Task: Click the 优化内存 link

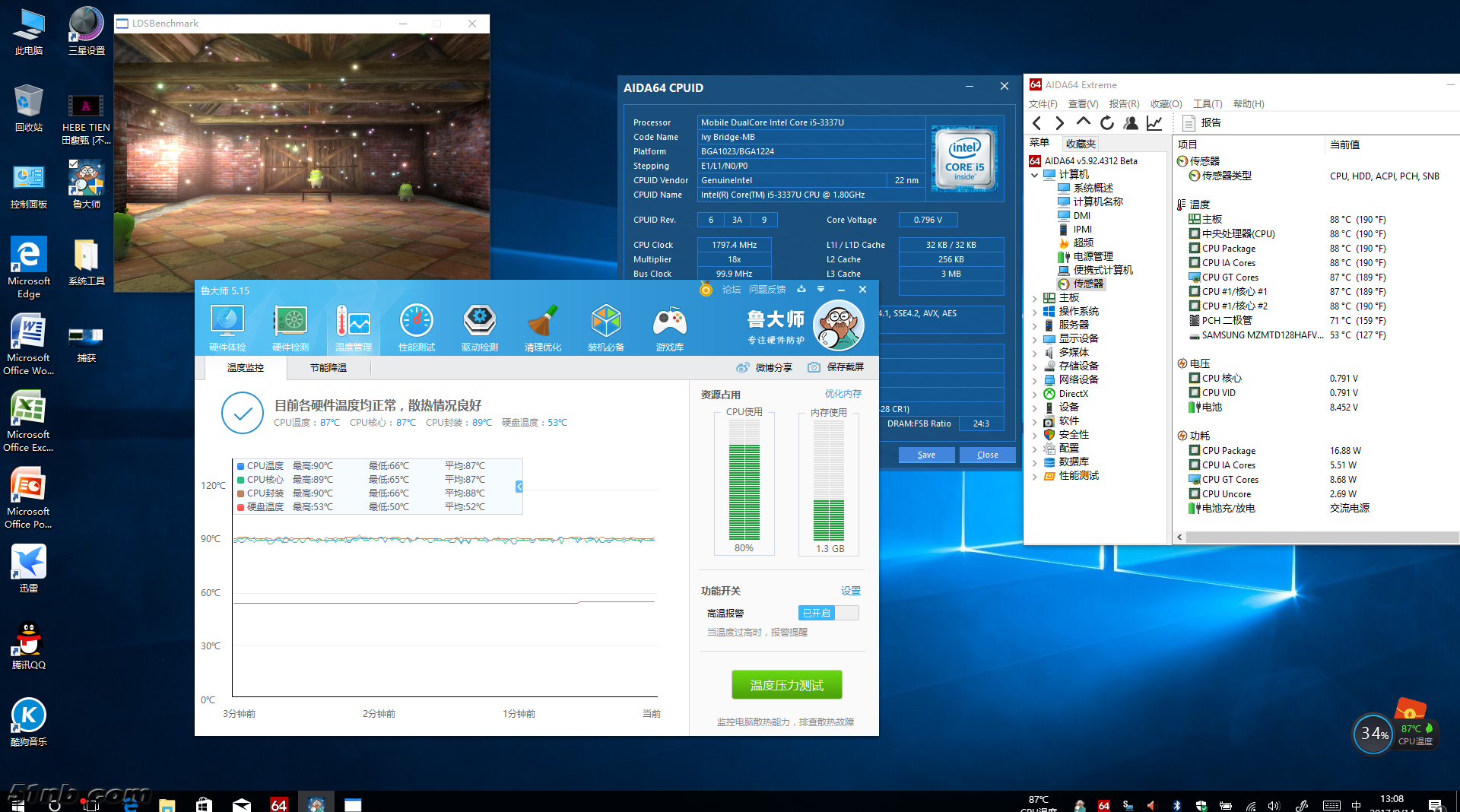Action: click(x=843, y=394)
